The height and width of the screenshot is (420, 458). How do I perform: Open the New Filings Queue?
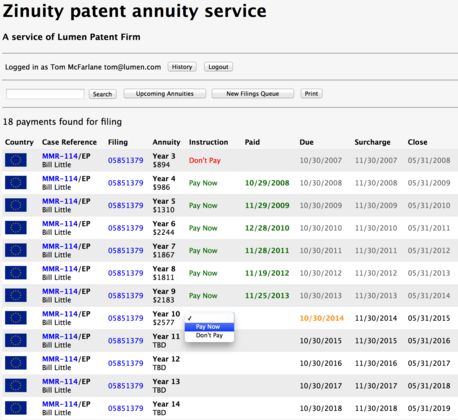[x=253, y=94]
